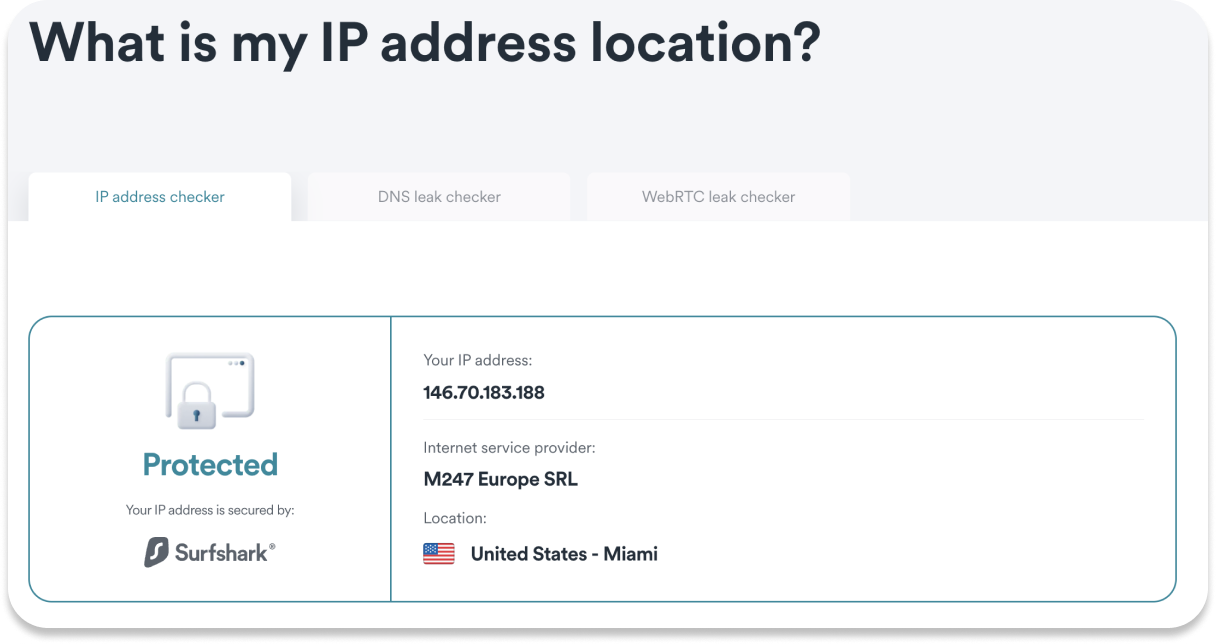Screen dimensions: 1216x644
Task: Click the United States - Miami location text
Action: click(564, 554)
